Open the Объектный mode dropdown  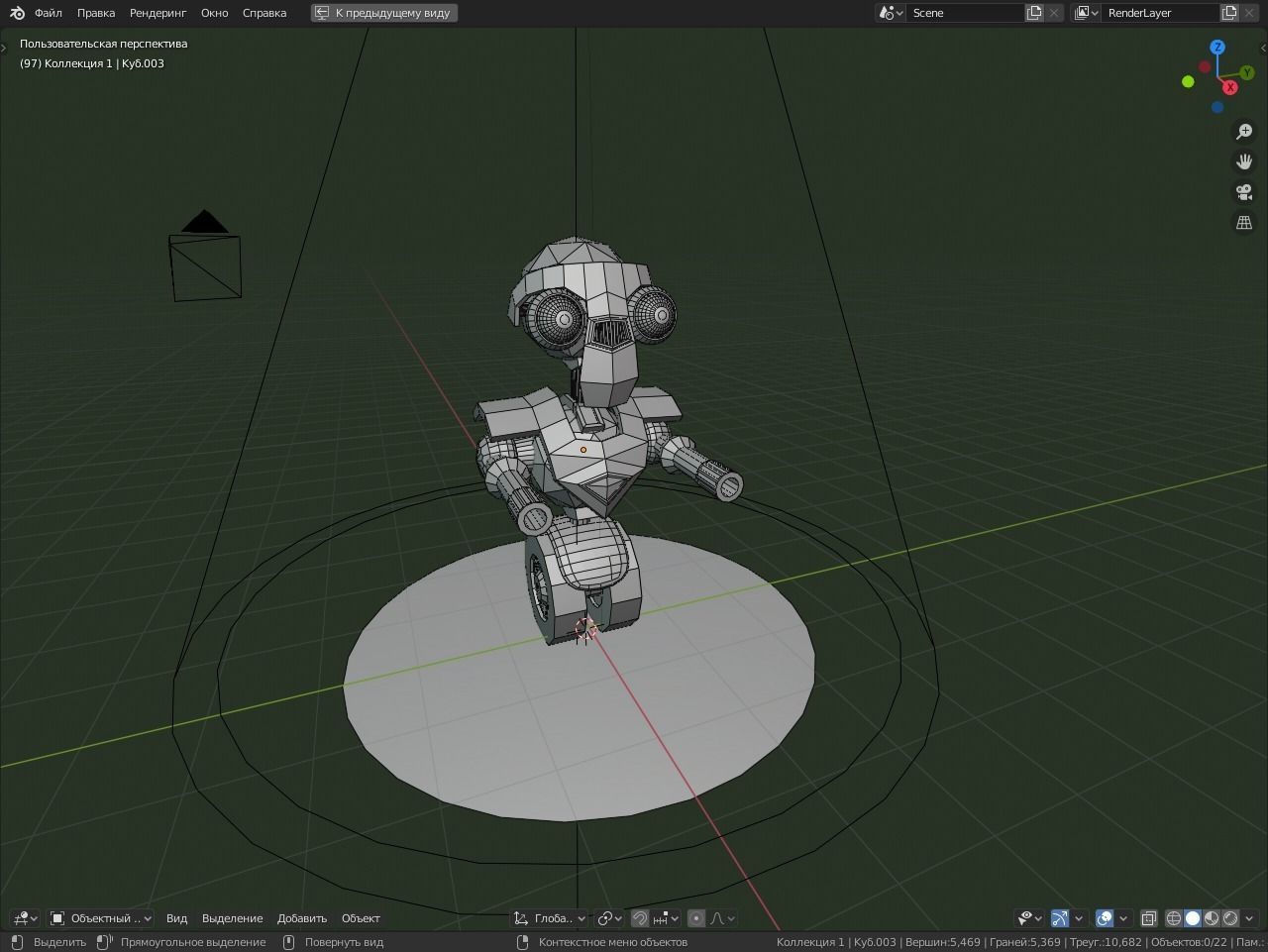click(x=100, y=918)
